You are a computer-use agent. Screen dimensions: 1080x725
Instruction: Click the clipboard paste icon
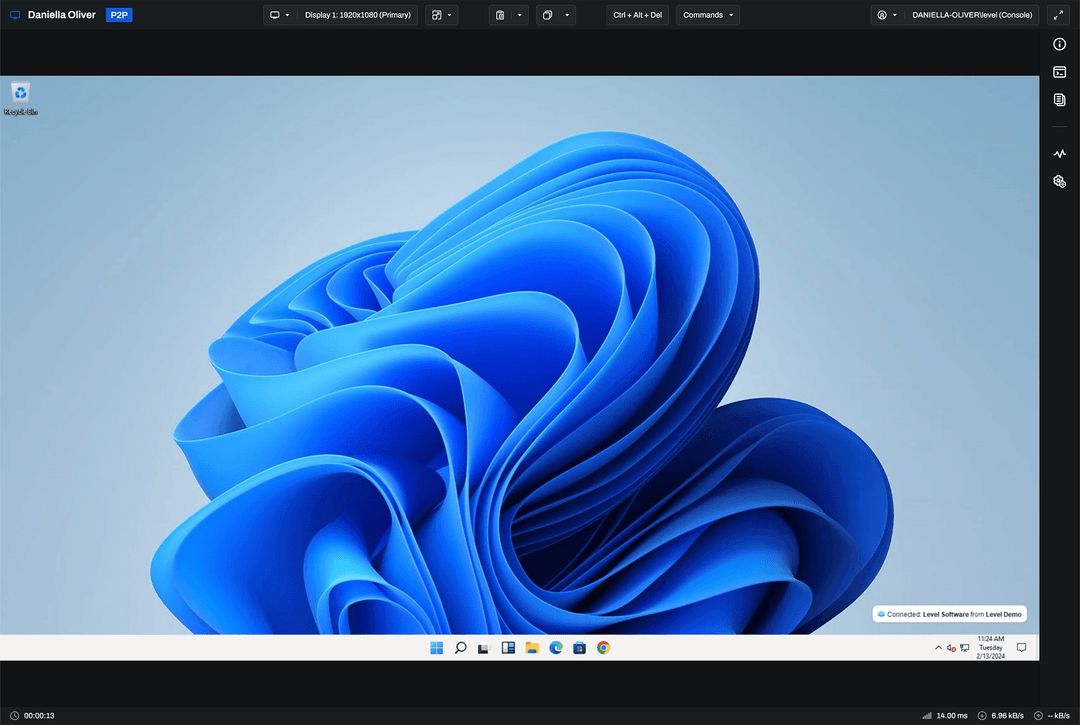[x=501, y=14]
